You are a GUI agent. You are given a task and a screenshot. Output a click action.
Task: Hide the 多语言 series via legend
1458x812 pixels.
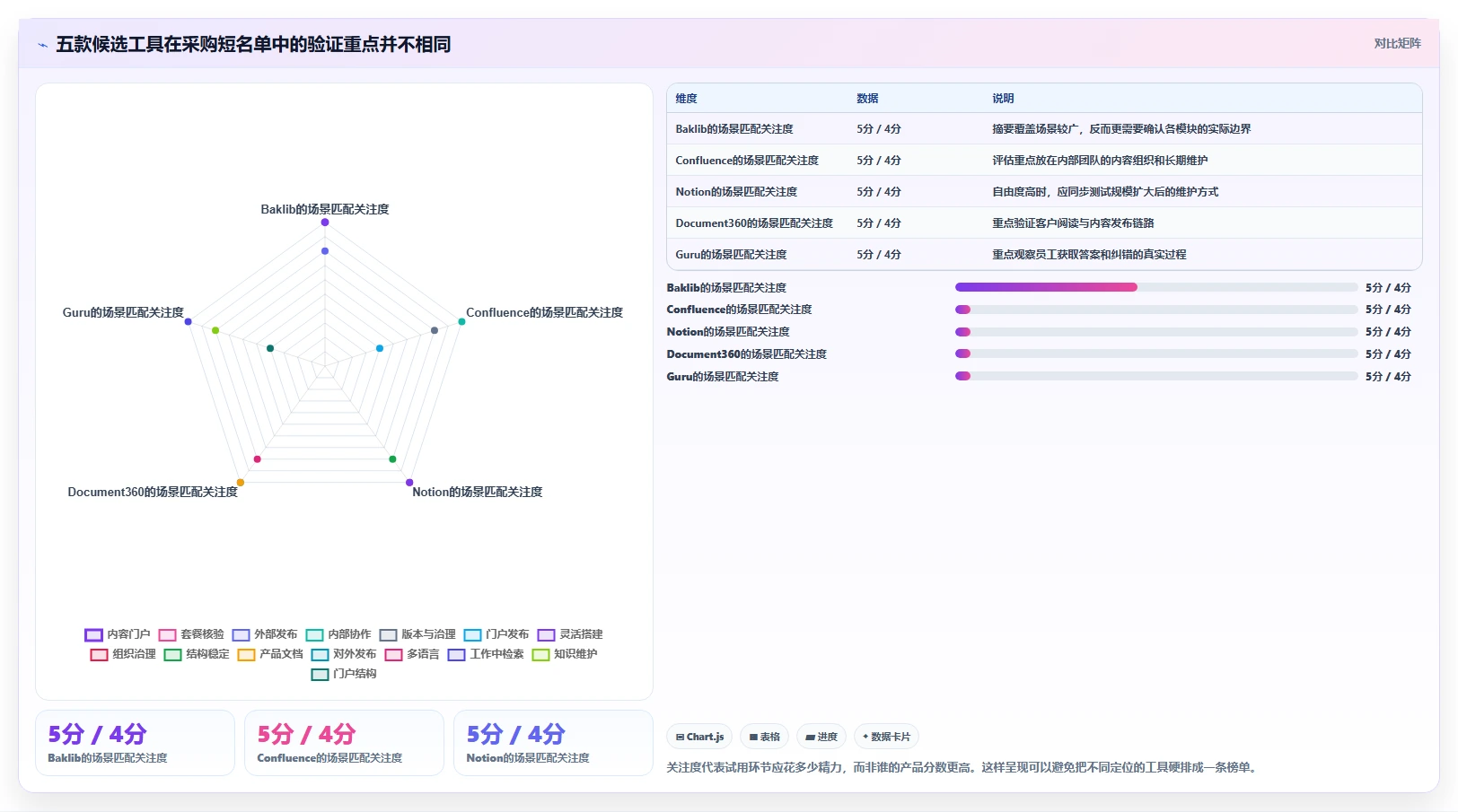[x=412, y=654]
